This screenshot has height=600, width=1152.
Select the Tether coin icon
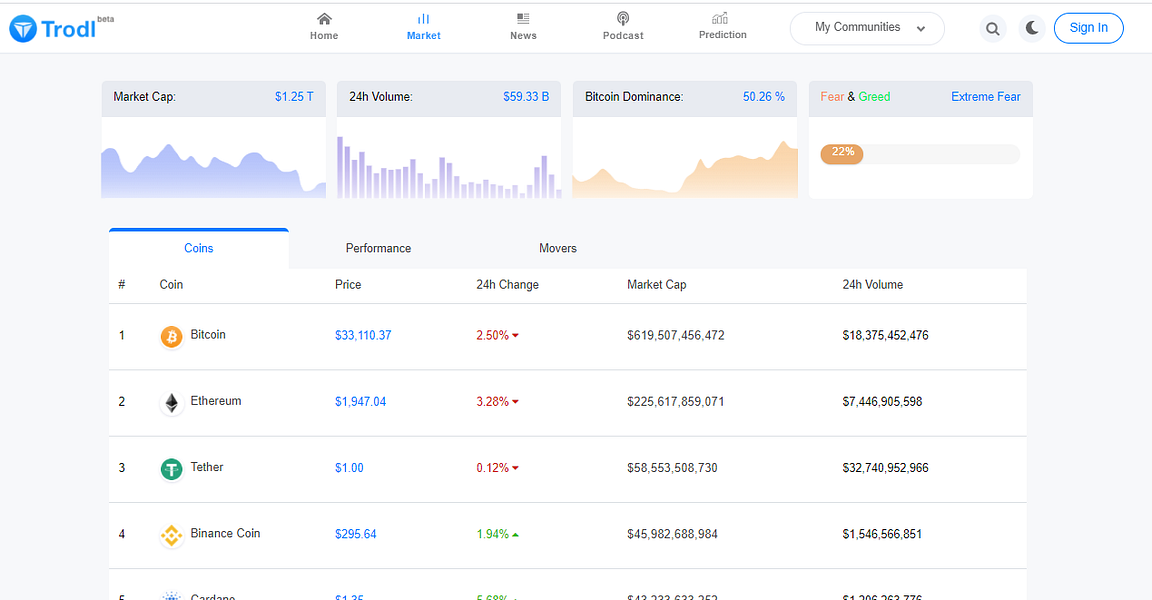point(171,469)
